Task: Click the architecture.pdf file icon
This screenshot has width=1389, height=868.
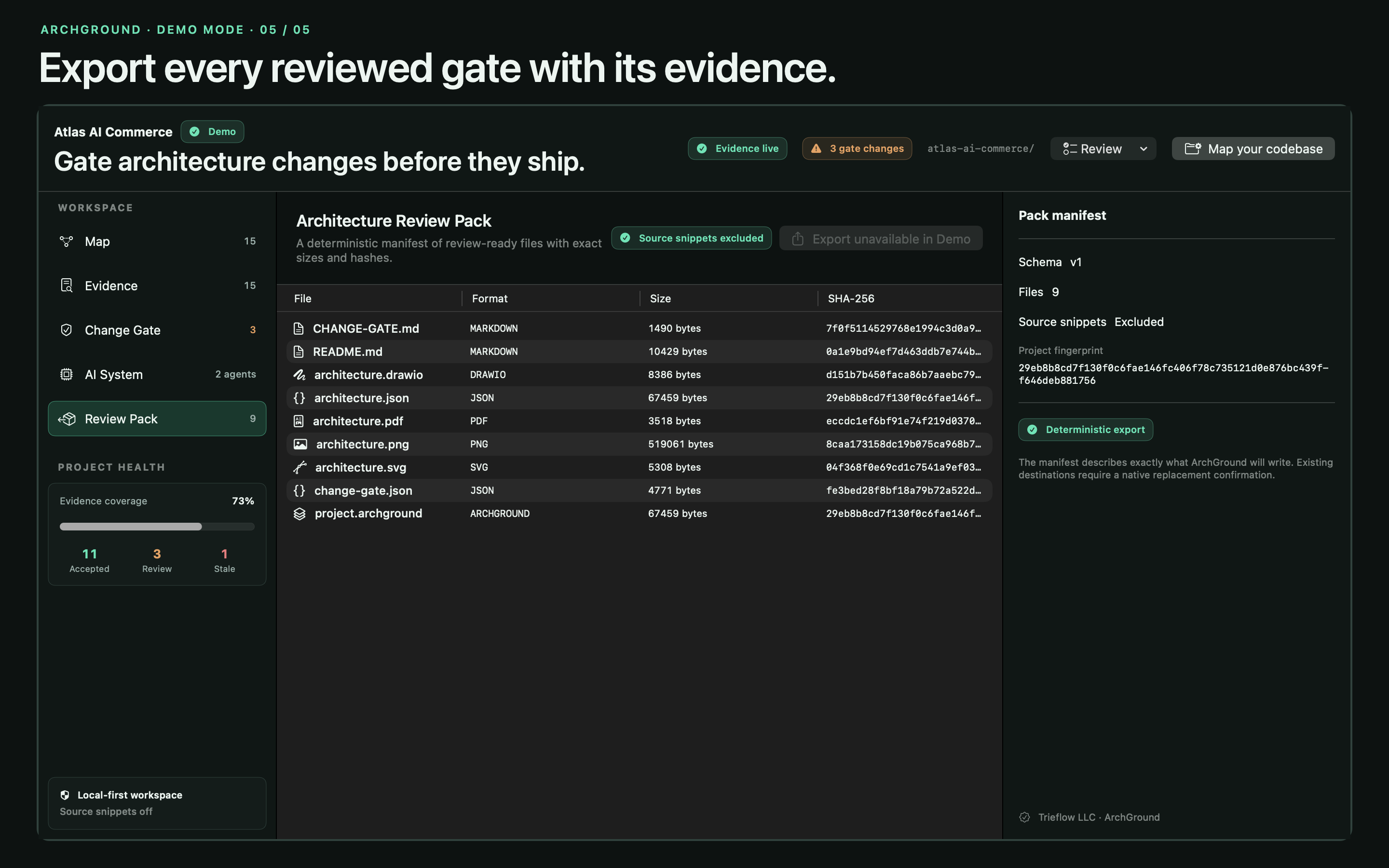Action: click(x=299, y=421)
